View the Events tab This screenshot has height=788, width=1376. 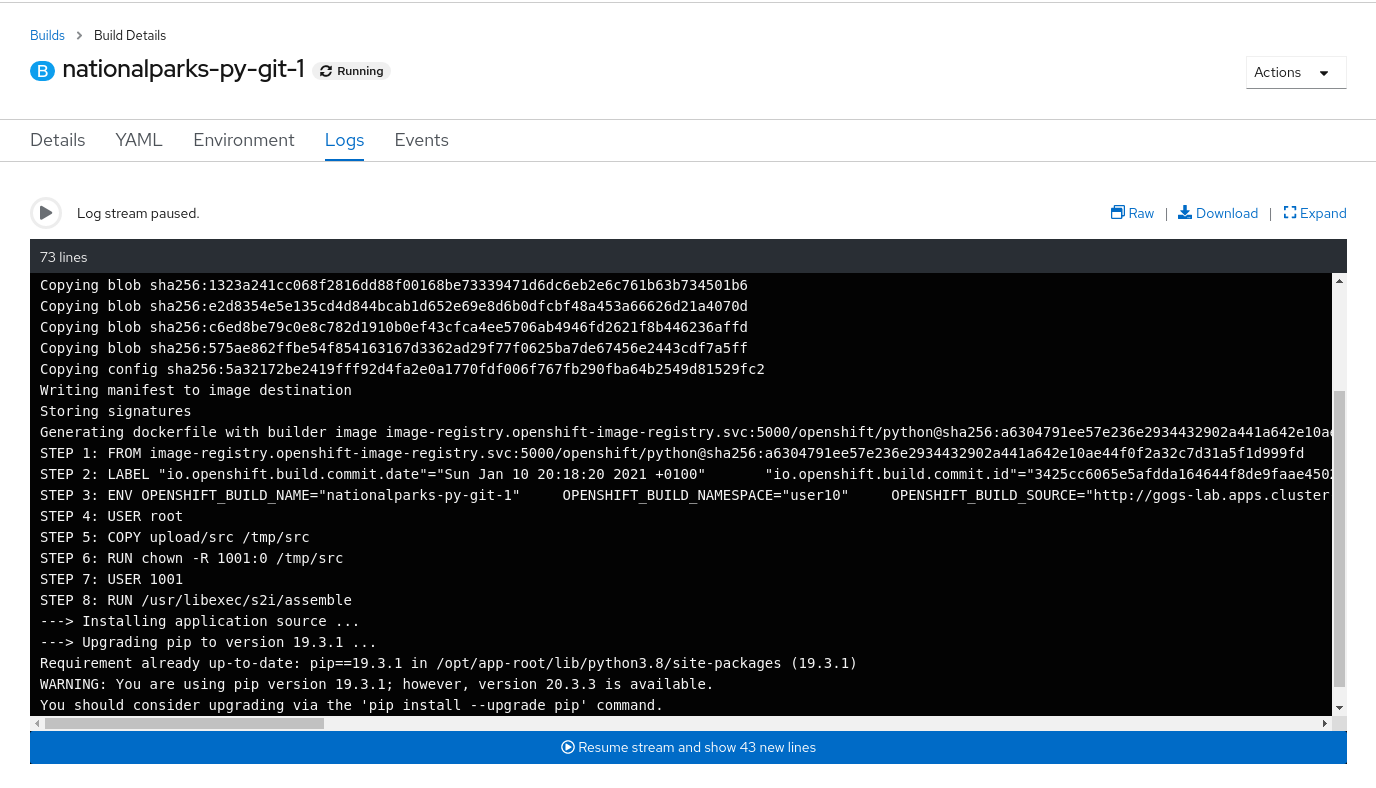421,140
